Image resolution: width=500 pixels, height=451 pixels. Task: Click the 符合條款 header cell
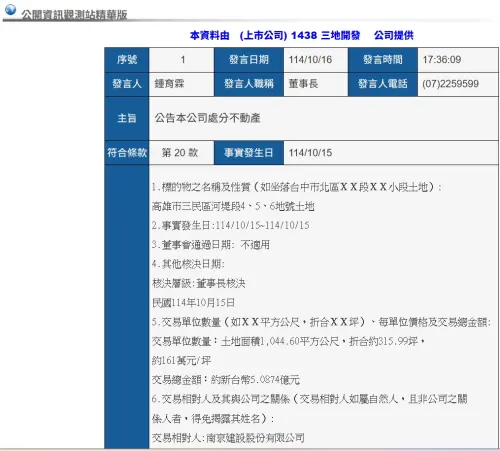click(x=127, y=153)
